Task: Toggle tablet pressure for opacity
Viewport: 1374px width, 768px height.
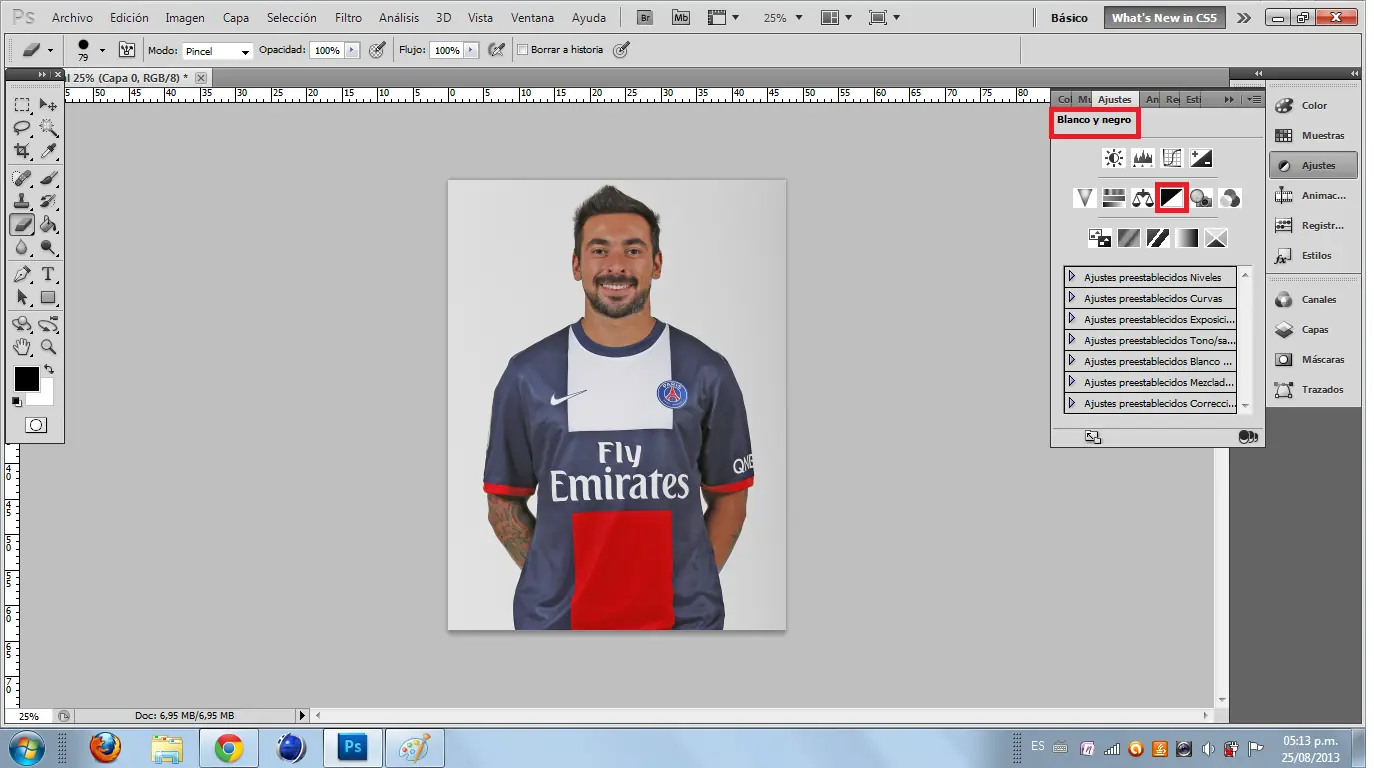Action: point(377,49)
